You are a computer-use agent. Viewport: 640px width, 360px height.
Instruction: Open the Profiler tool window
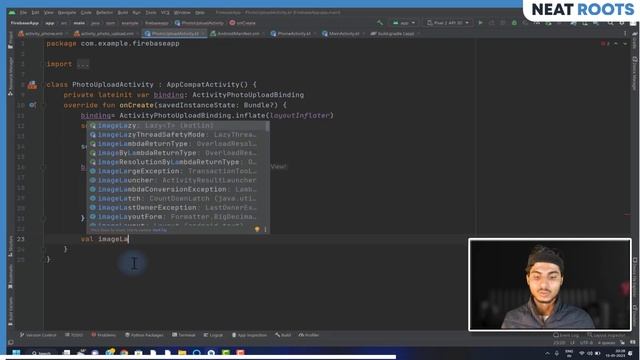tap(309, 335)
